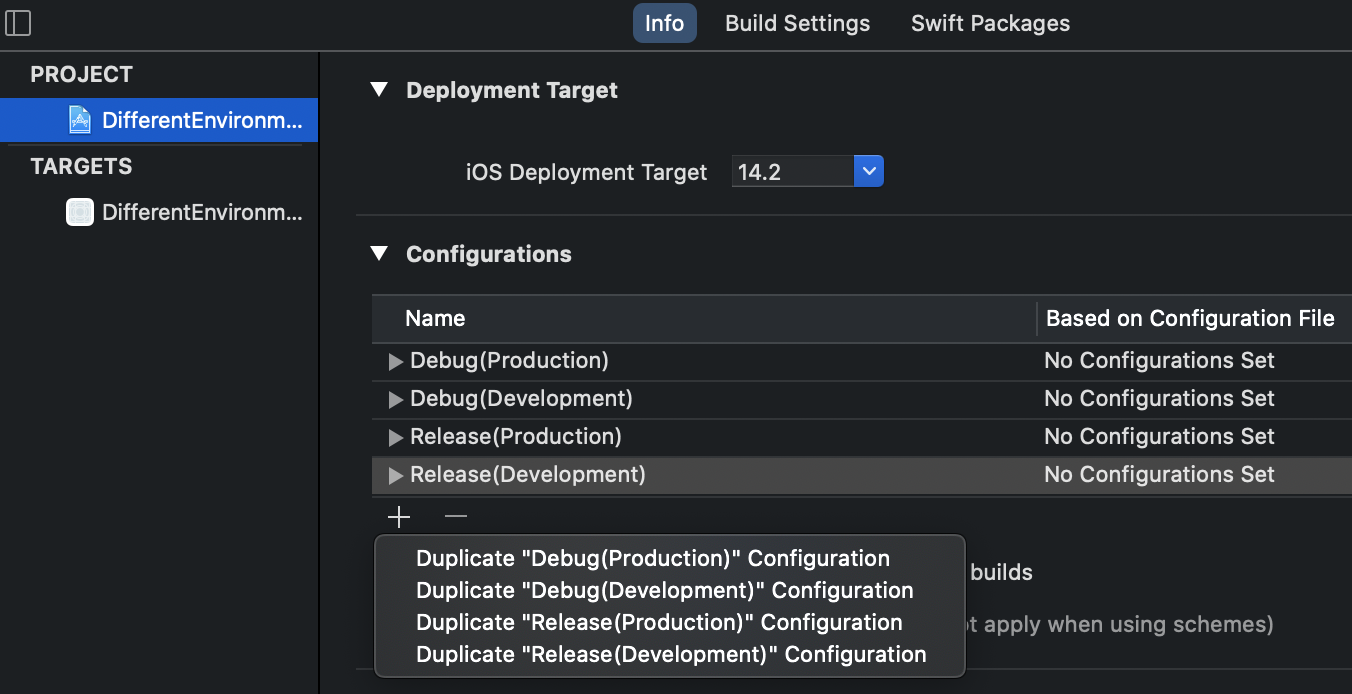Toggle the sidebar panel icon
Image resolution: width=1352 pixels, height=694 pixels.
pos(18,23)
